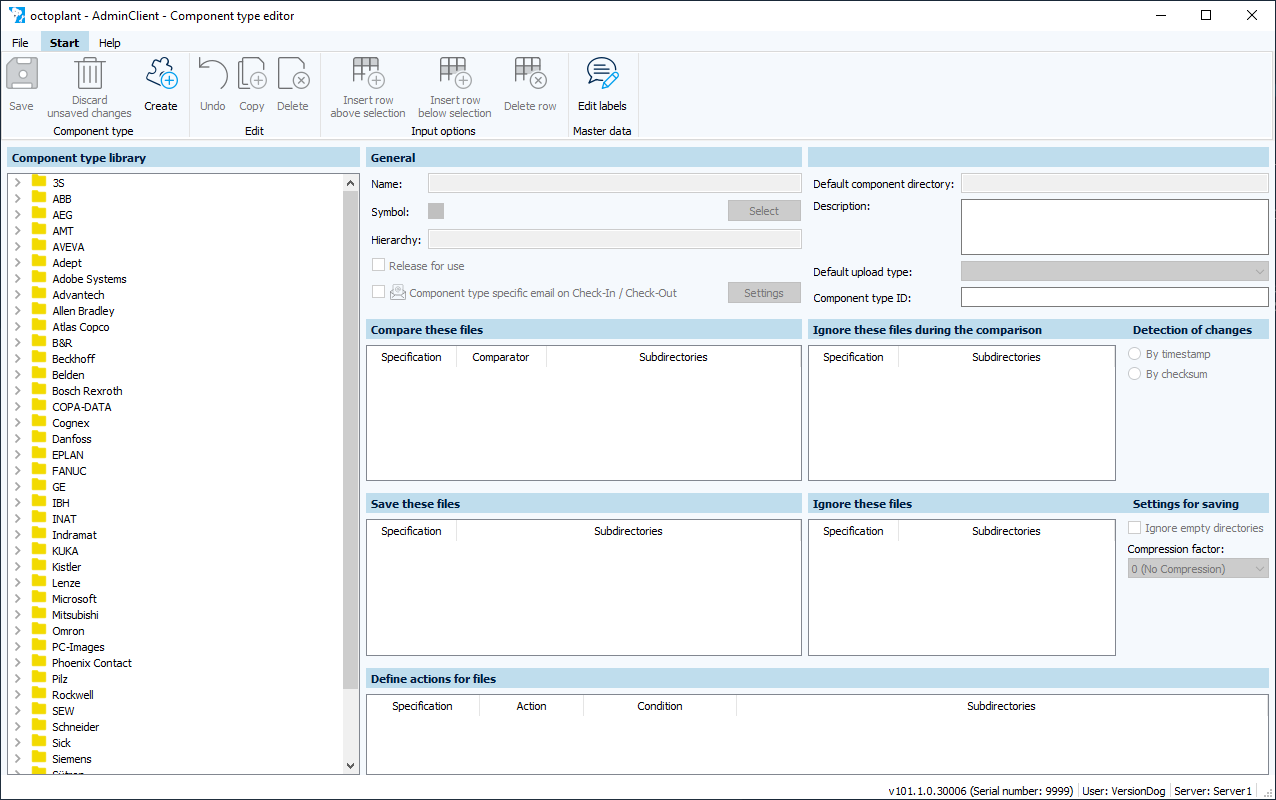Select the By timestamp radio button
1276x800 pixels.
coord(1135,353)
